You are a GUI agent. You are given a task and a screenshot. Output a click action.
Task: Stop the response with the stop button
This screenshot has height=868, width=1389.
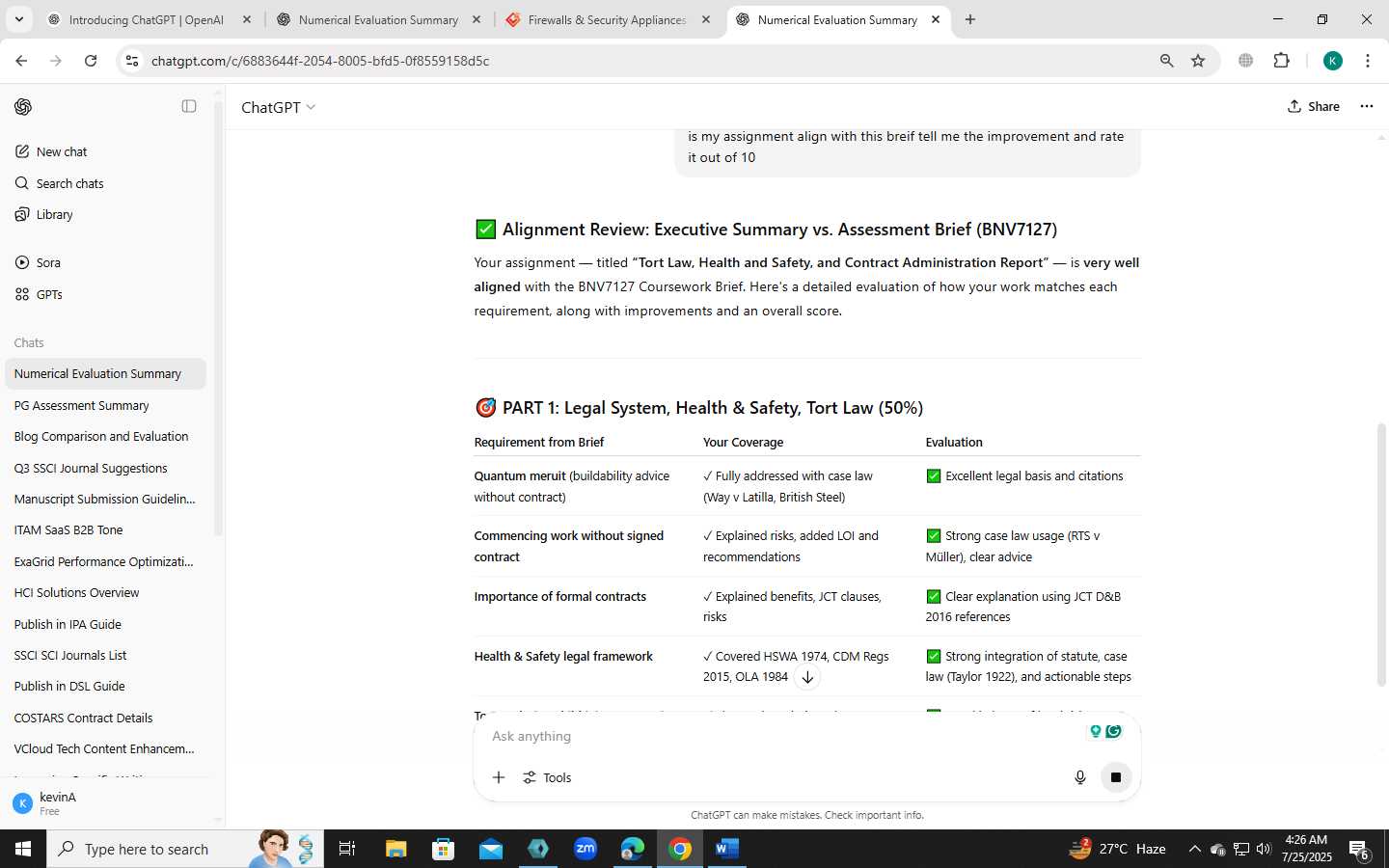pos(1116,777)
